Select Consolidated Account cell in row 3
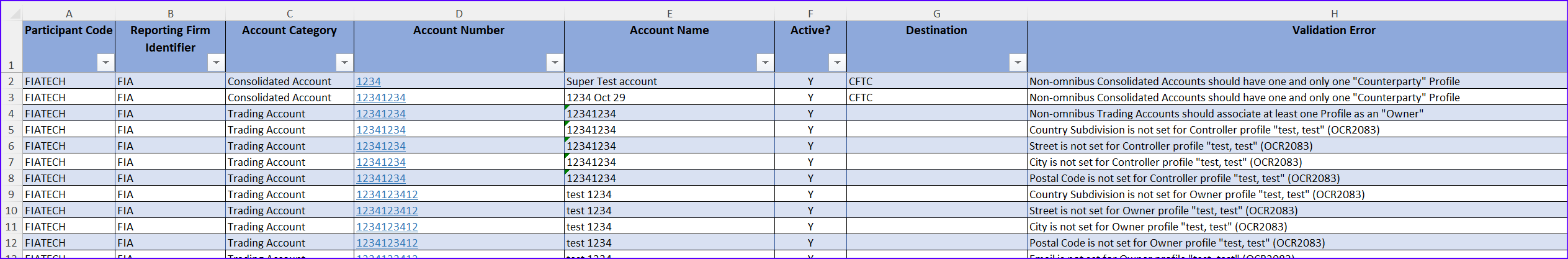The width and height of the screenshot is (1568, 259). (x=290, y=98)
